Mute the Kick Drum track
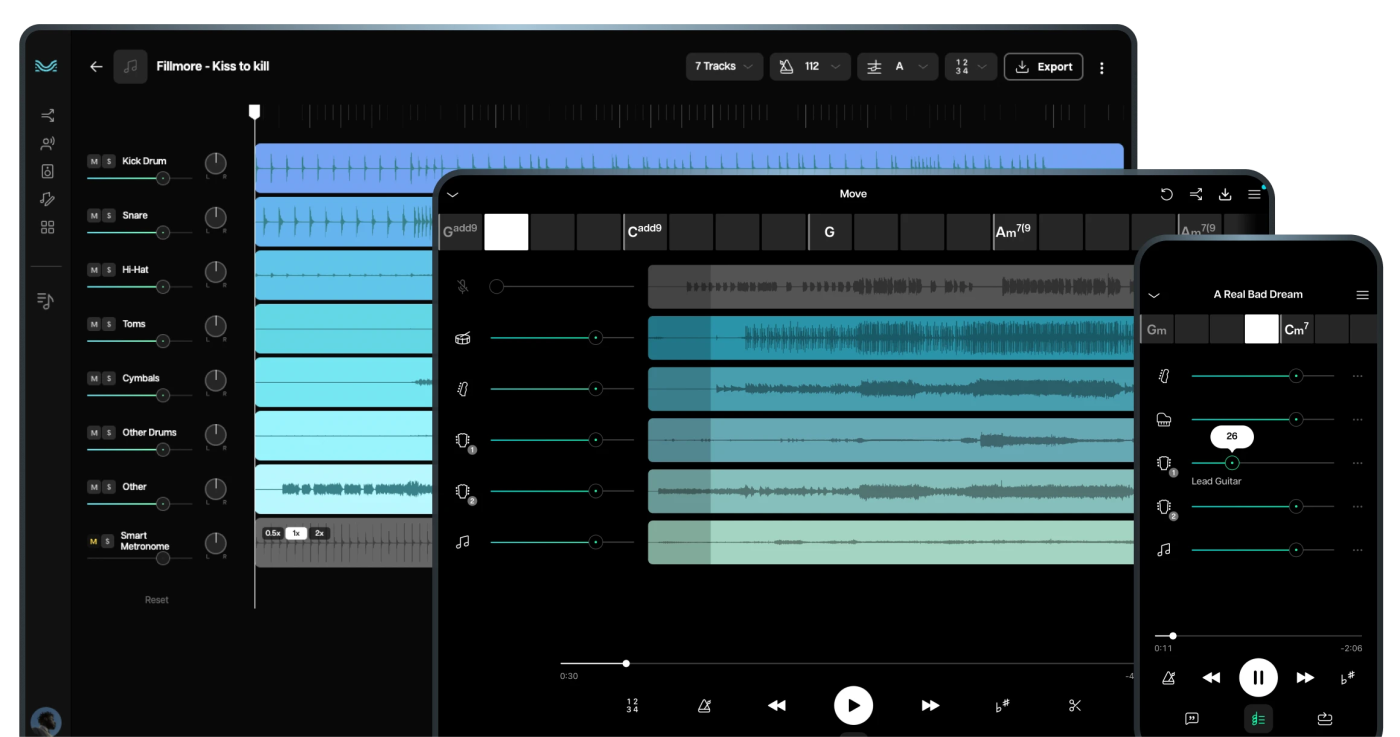The width and height of the screenshot is (1400, 737). point(94,161)
